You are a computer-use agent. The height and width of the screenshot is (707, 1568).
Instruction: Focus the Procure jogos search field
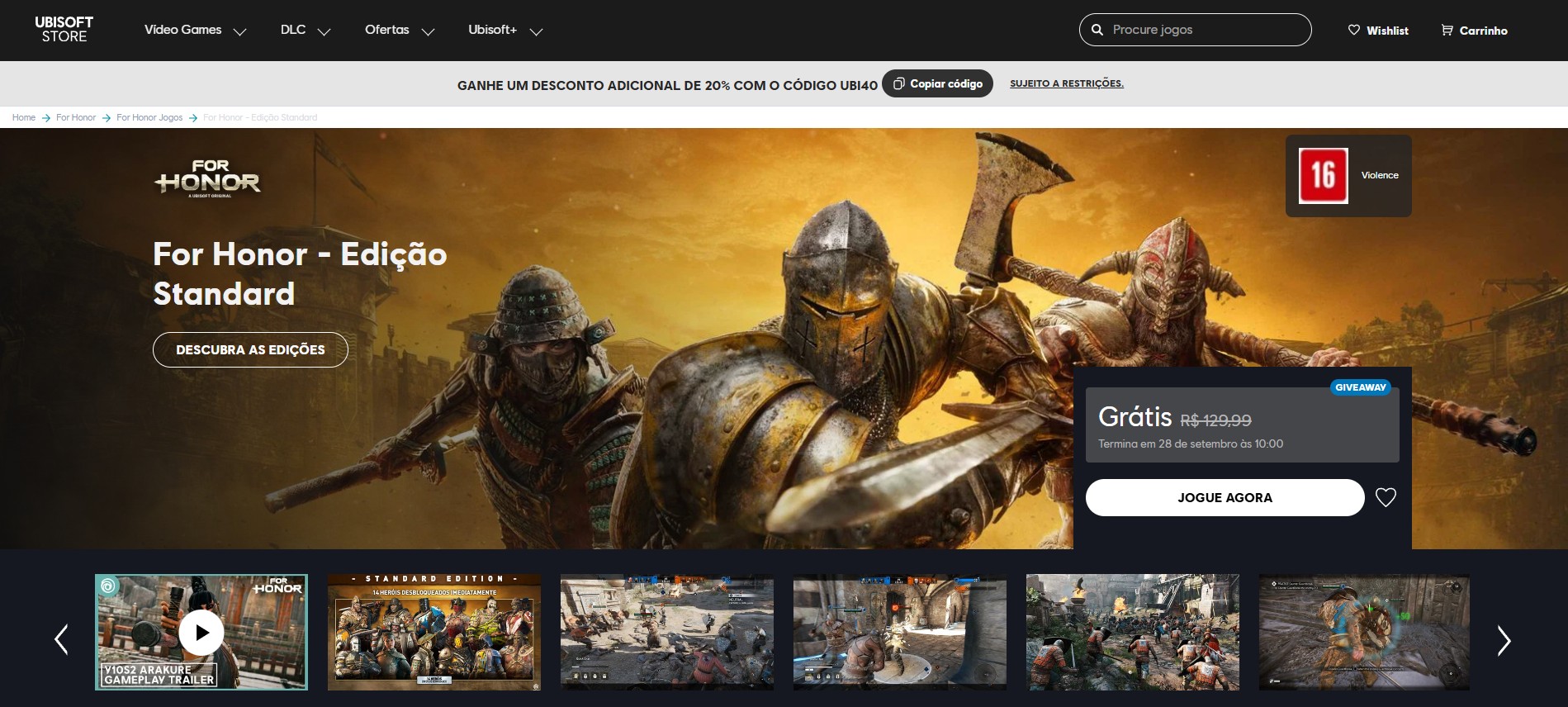(1195, 30)
